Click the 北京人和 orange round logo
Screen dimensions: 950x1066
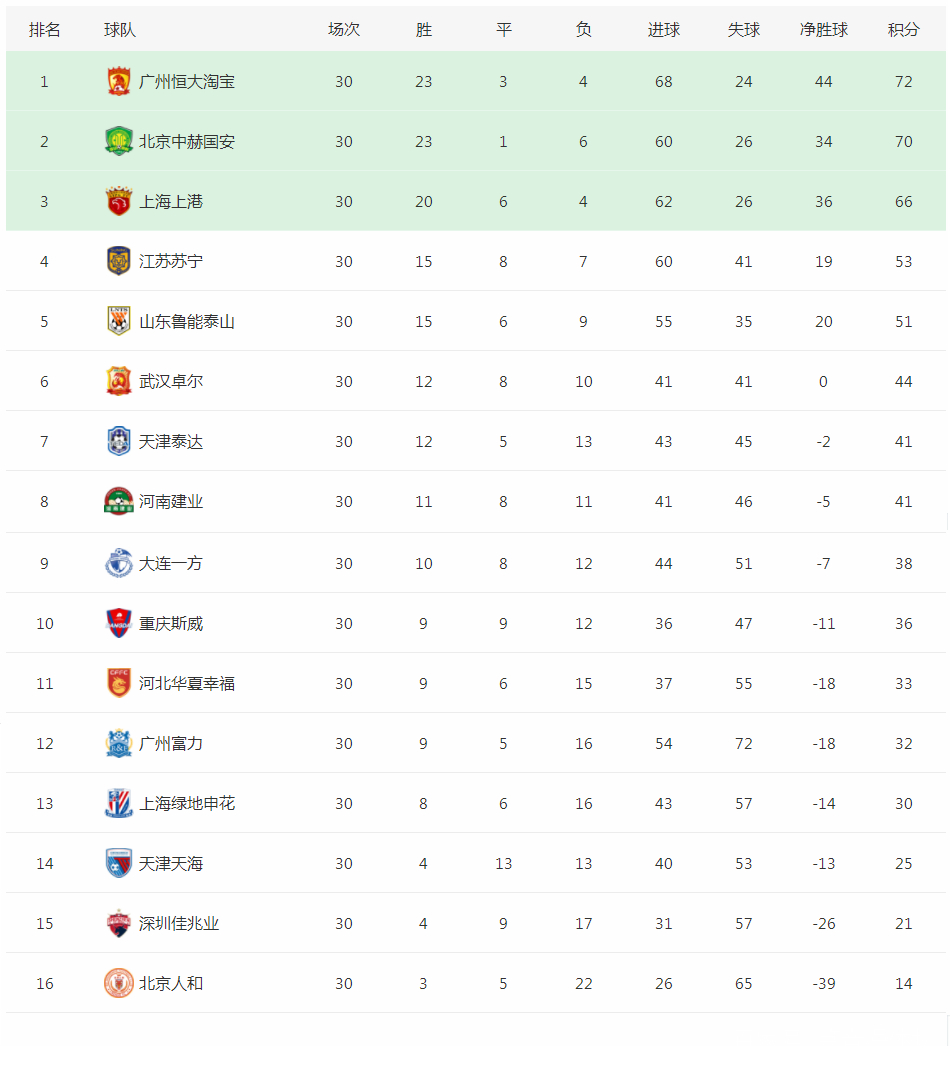click(x=119, y=983)
